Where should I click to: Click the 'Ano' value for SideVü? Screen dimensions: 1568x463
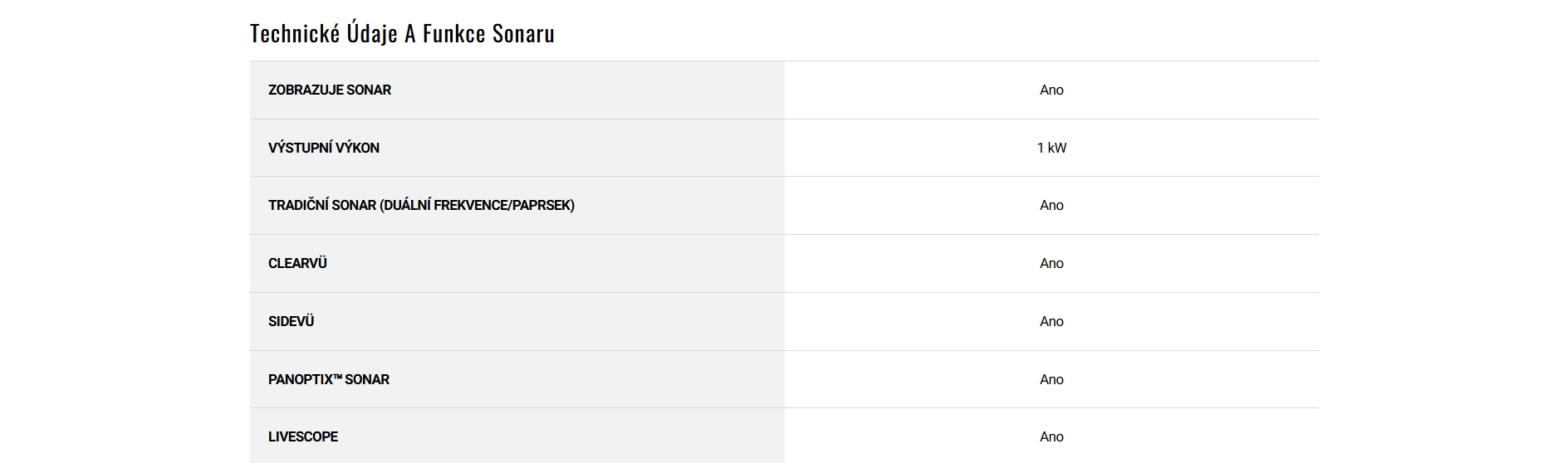[x=1051, y=321]
